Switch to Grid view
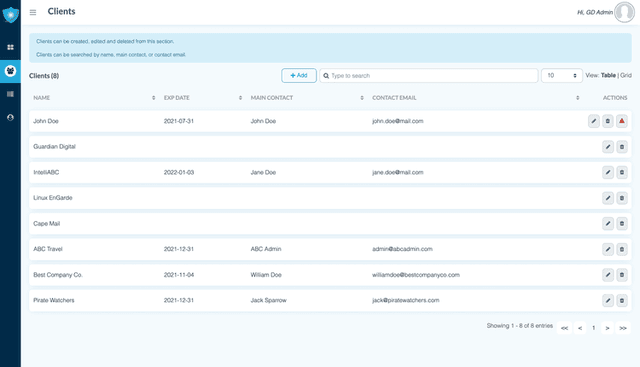The image size is (640, 367). 626,76
